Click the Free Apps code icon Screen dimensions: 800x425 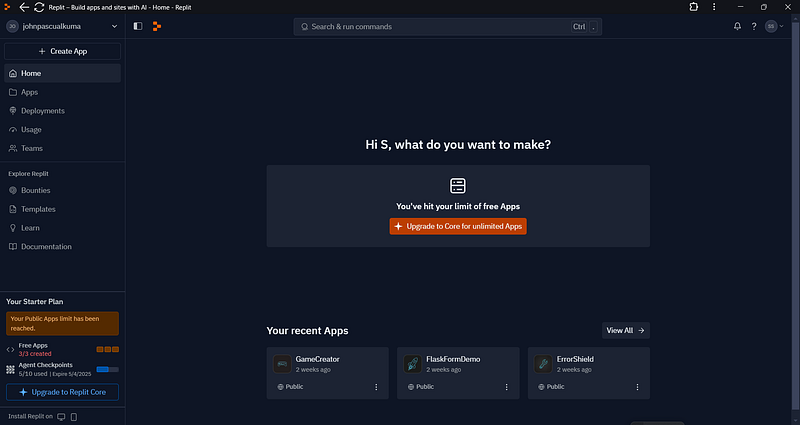pyautogui.click(x=10, y=349)
